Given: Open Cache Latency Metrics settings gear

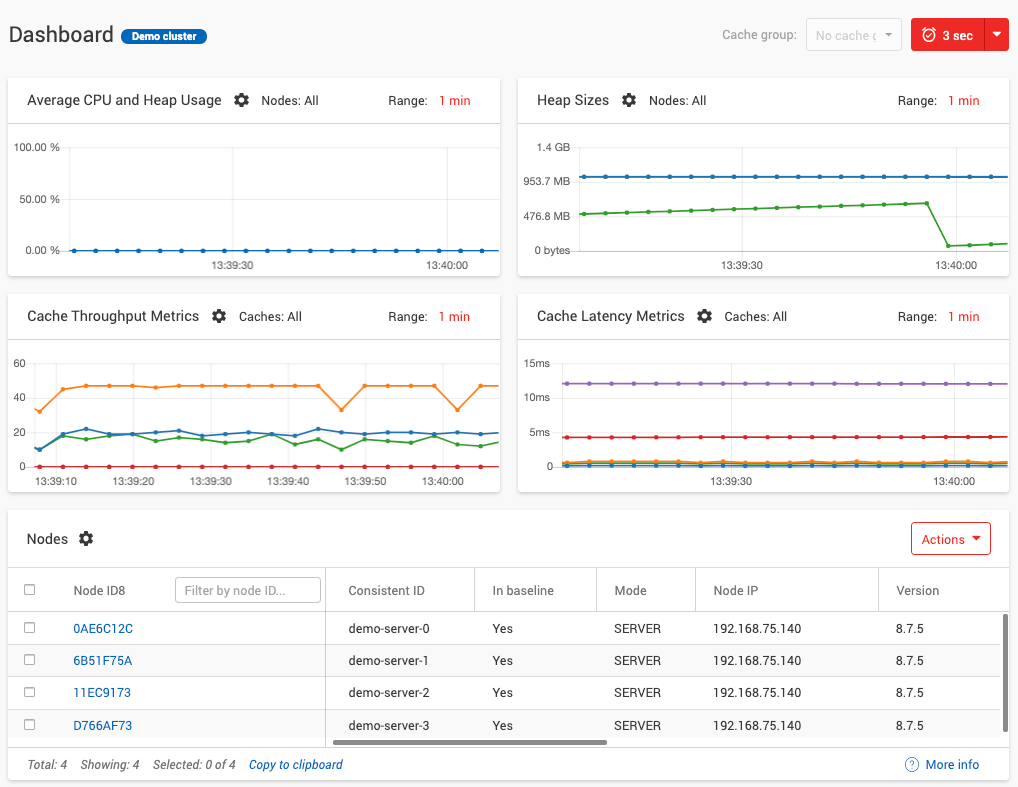Looking at the screenshot, I should pos(705,316).
